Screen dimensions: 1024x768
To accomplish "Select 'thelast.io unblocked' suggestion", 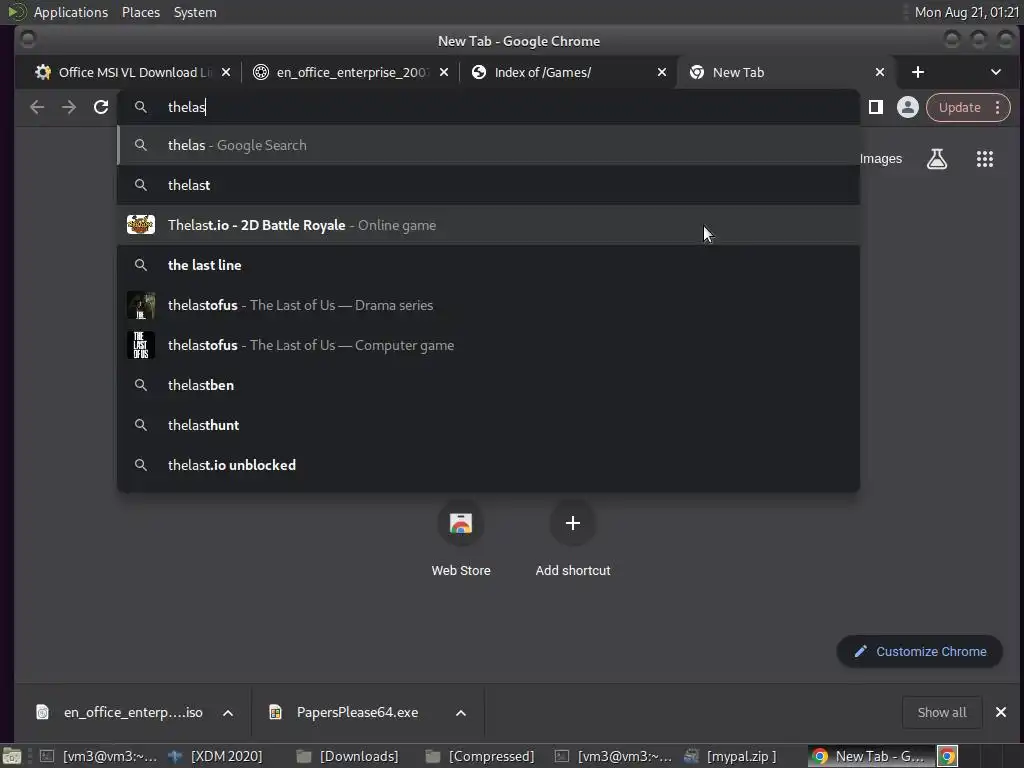I will pos(488,464).
